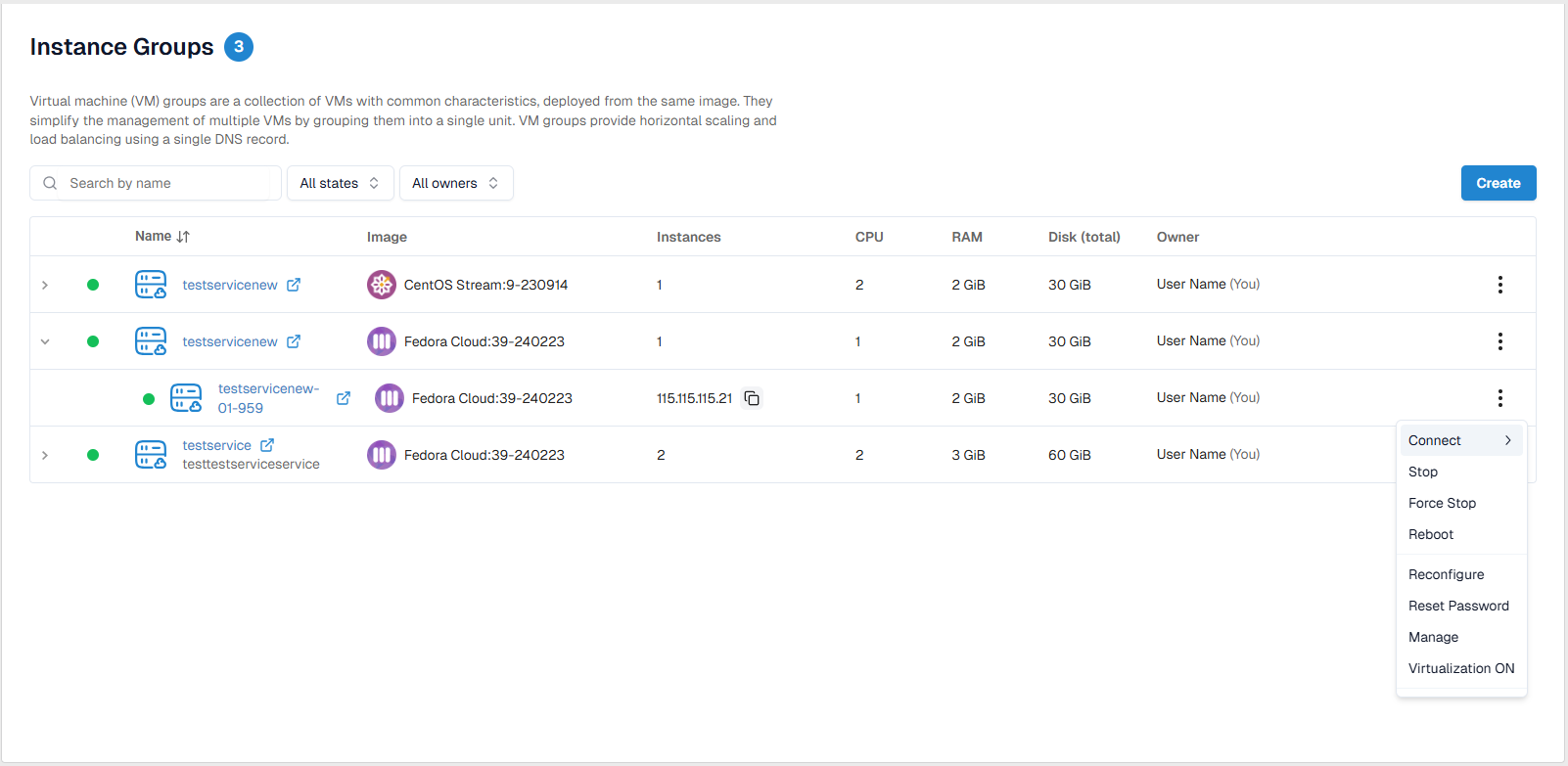Open the All owners filter dropdown
Screen dimensions: 1568x766
pos(455,183)
